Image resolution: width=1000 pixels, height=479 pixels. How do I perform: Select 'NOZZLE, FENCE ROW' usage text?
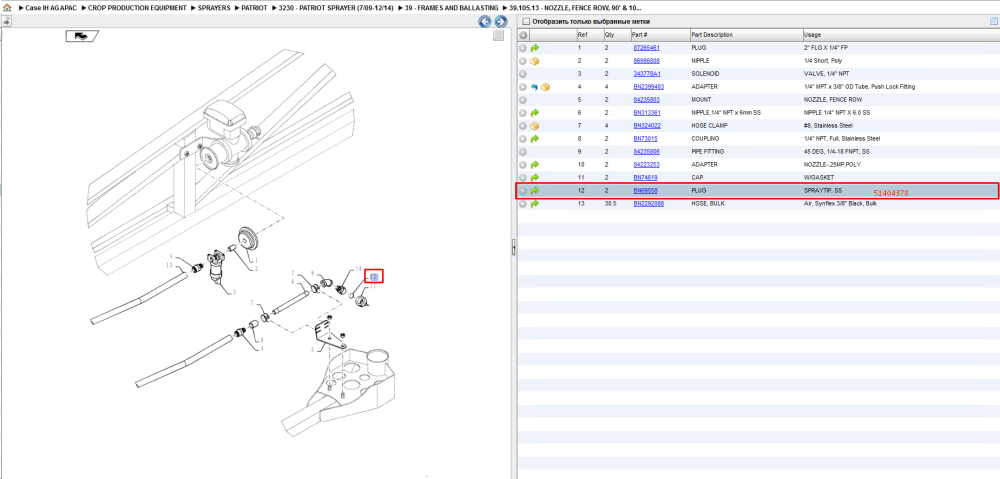click(832, 99)
